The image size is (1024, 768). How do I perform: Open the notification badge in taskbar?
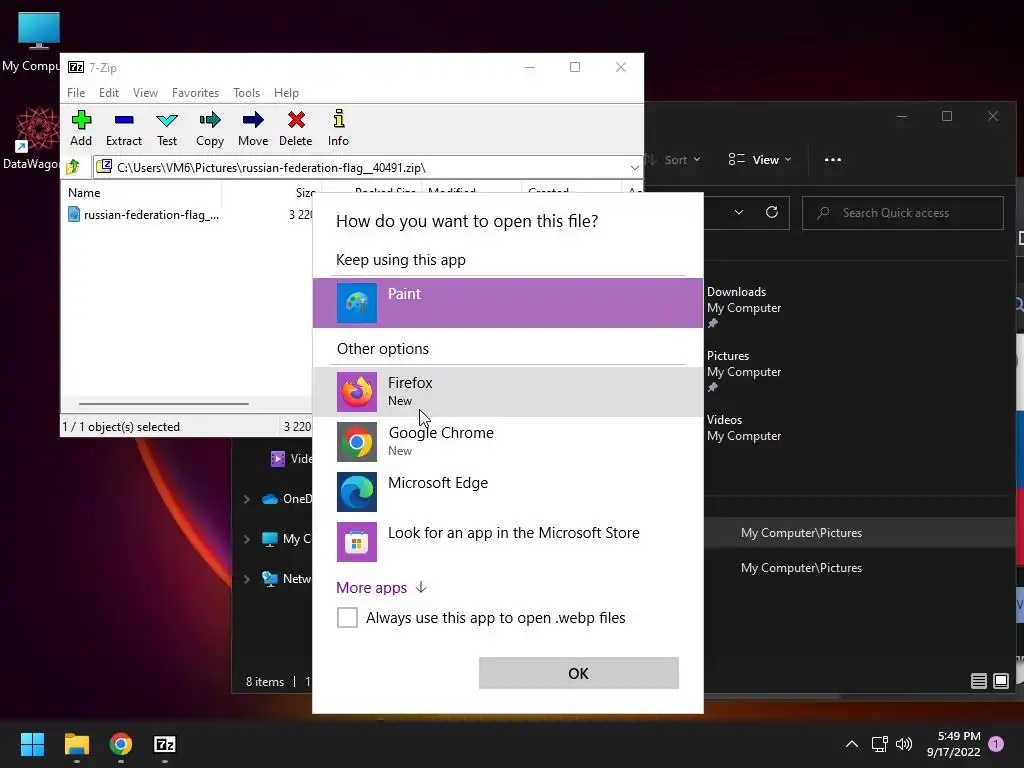pyautogui.click(x=996, y=744)
